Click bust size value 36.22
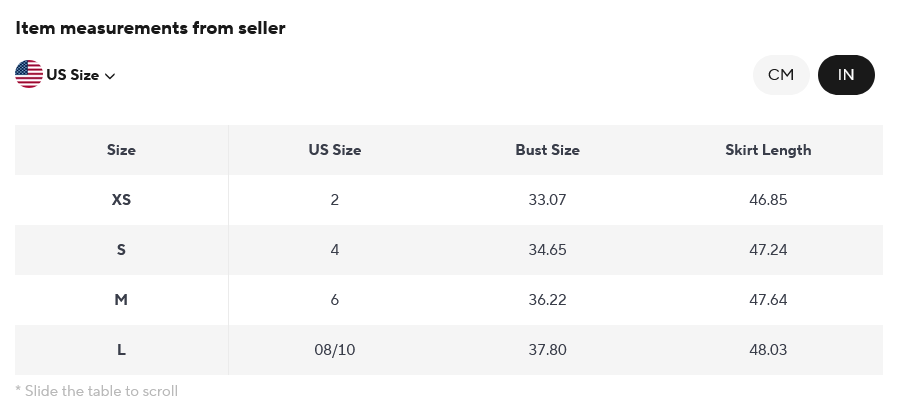 [x=547, y=300]
